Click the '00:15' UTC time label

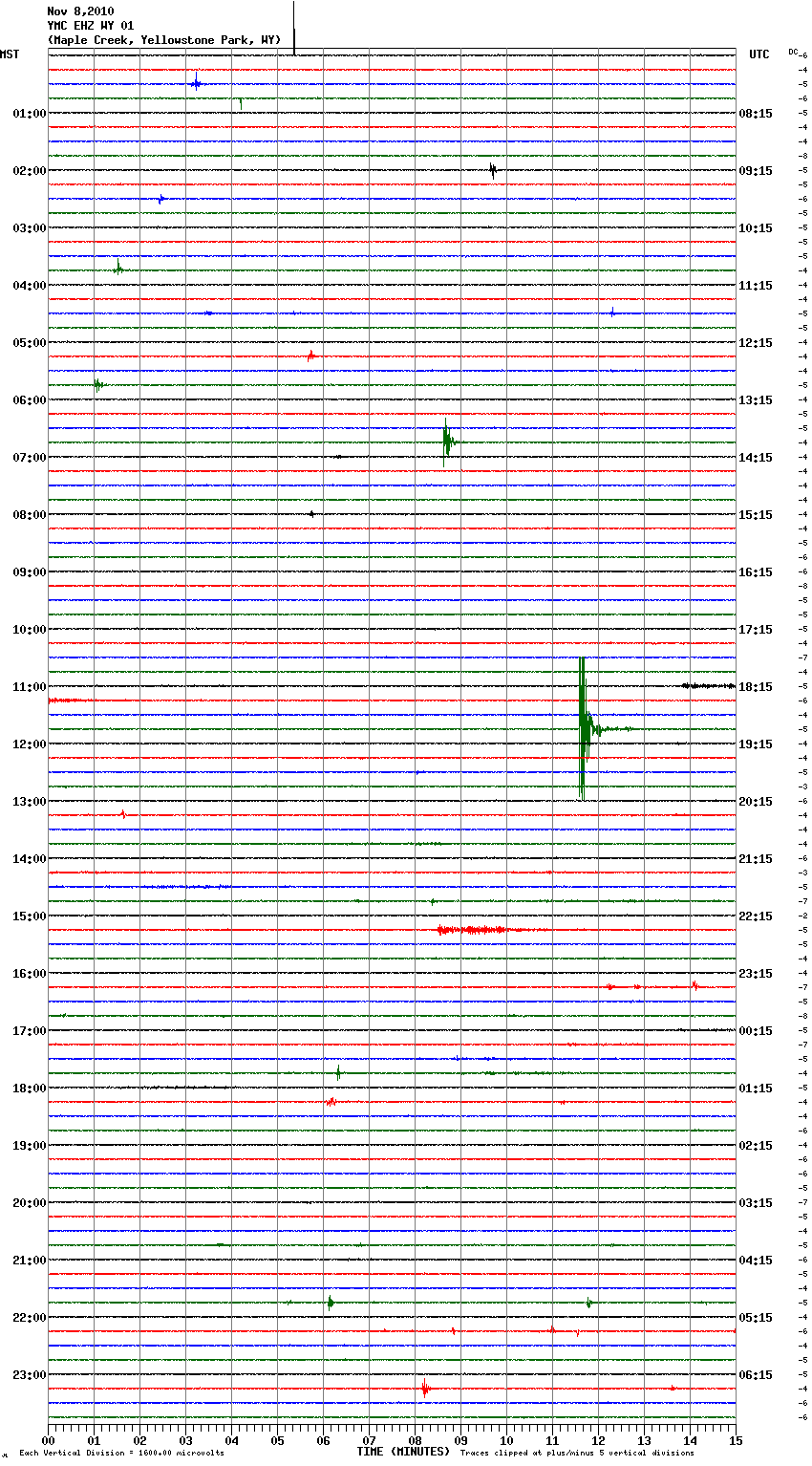coord(756,1031)
